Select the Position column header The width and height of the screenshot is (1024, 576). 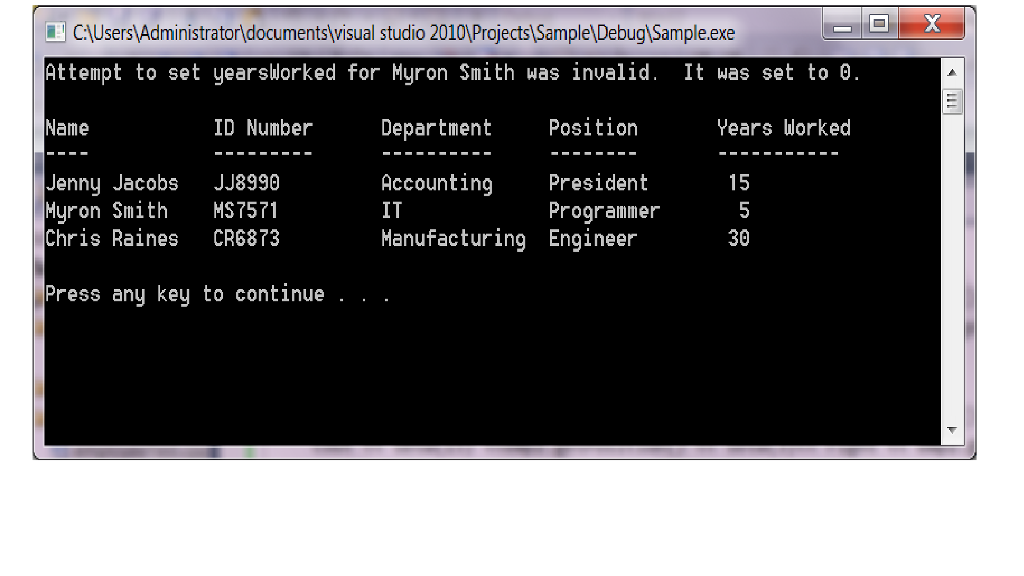(x=592, y=128)
